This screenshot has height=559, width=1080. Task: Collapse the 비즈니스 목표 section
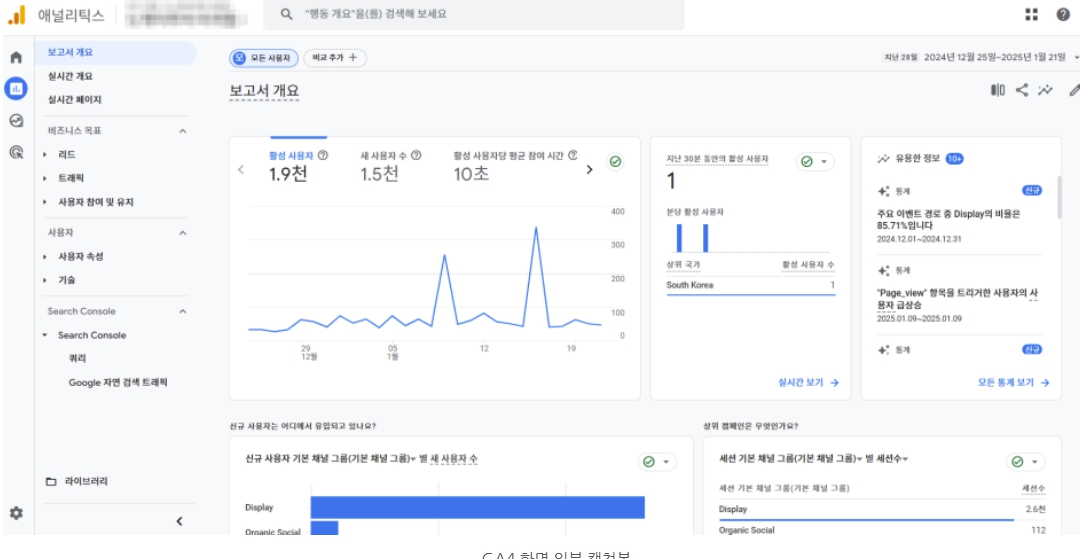(183, 131)
